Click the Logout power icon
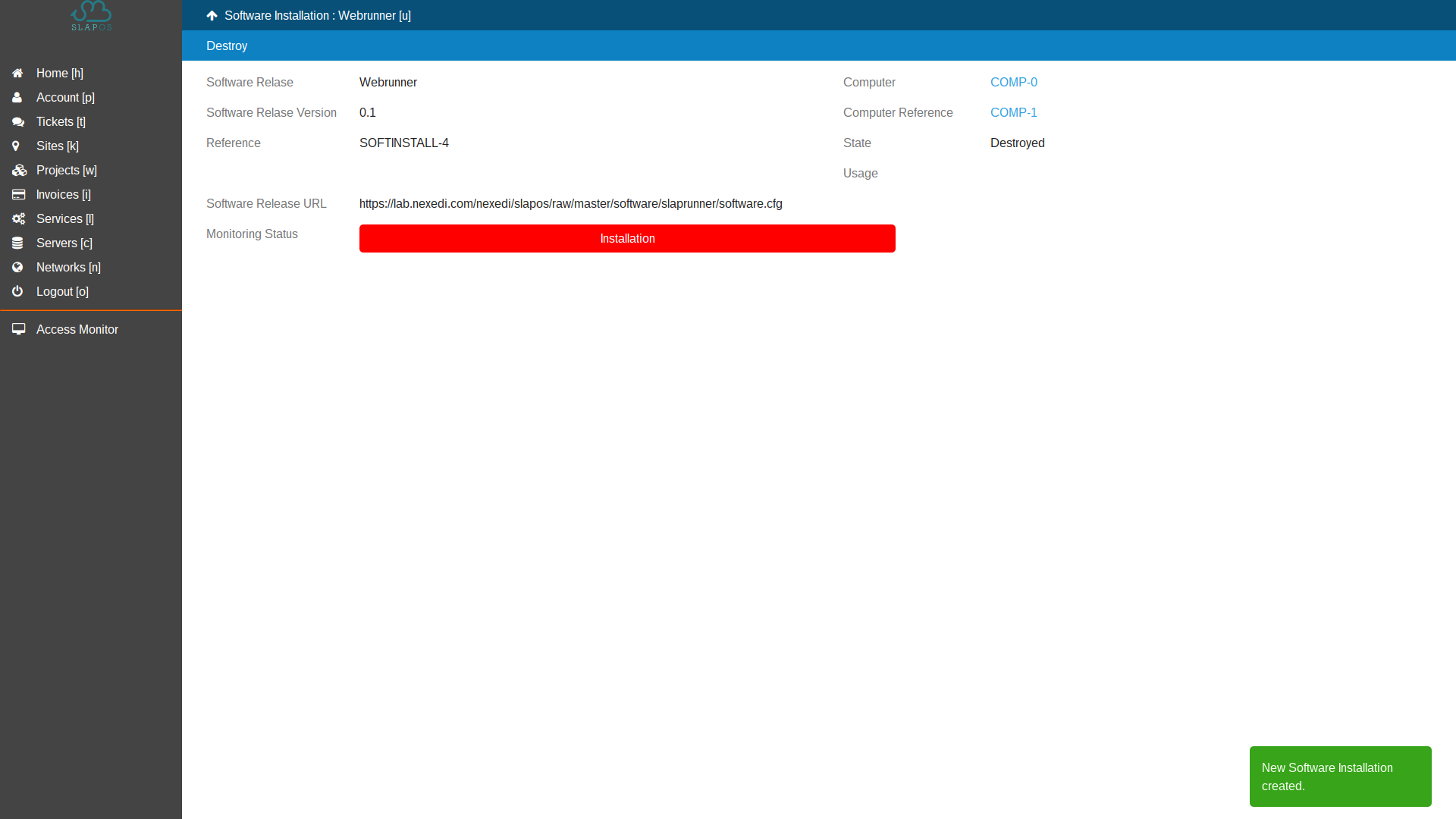This screenshot has height=819, width=1456. click(x=17, y=291)
